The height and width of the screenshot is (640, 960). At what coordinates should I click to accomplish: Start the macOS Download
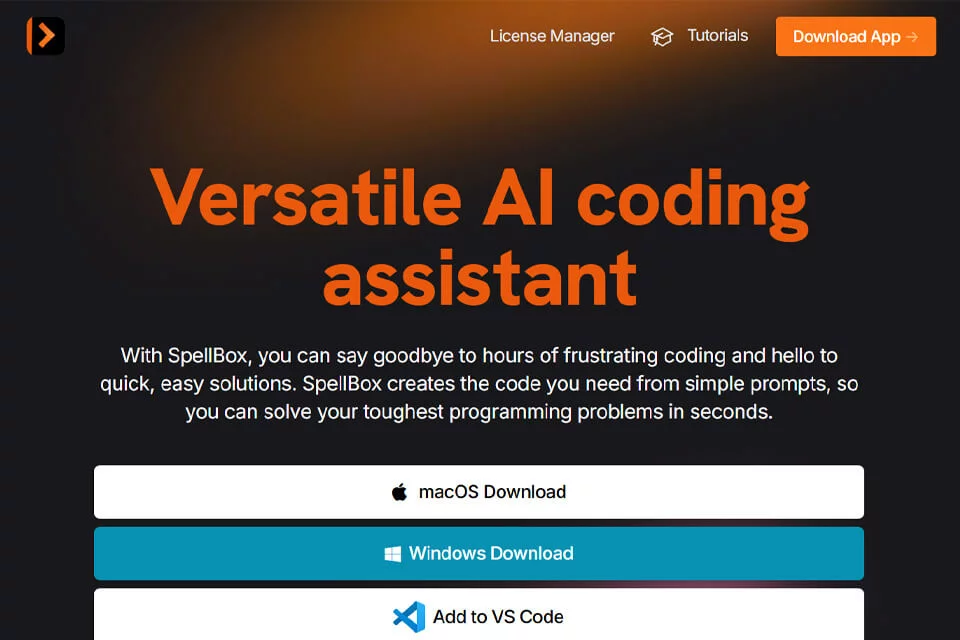coord(479,492)
